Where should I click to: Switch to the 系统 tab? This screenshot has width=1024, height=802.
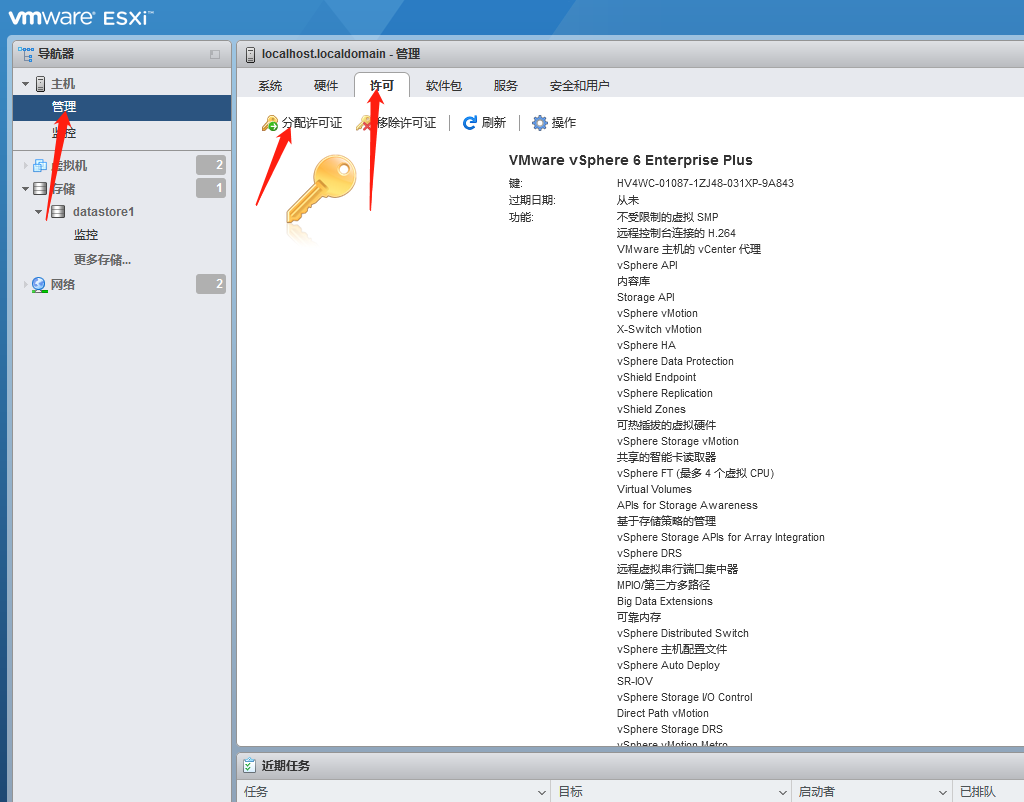tap(270, 86)
